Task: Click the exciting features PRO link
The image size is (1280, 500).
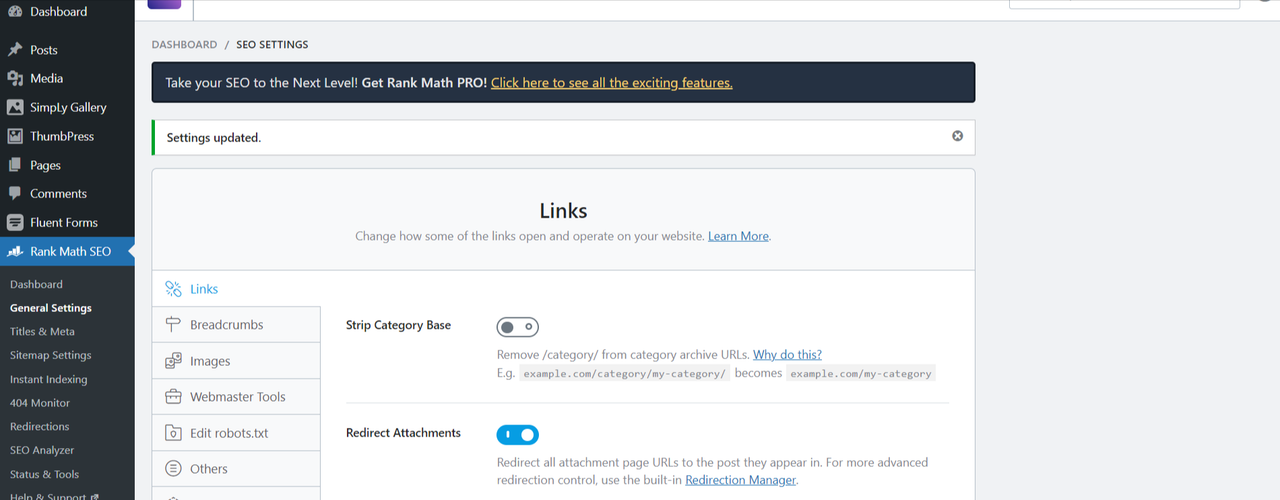Action: click(611, 82)
